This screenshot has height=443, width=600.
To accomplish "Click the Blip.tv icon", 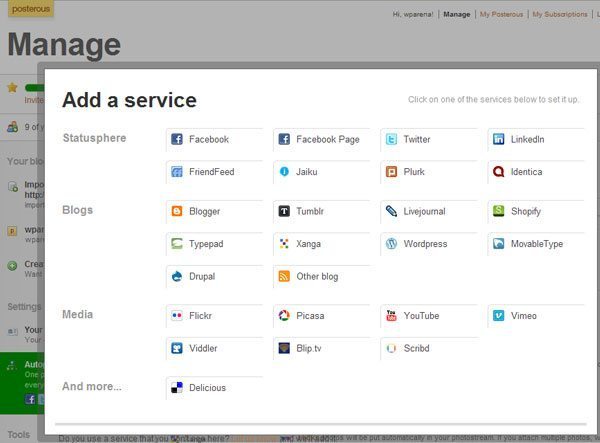I will pos(284,348).
